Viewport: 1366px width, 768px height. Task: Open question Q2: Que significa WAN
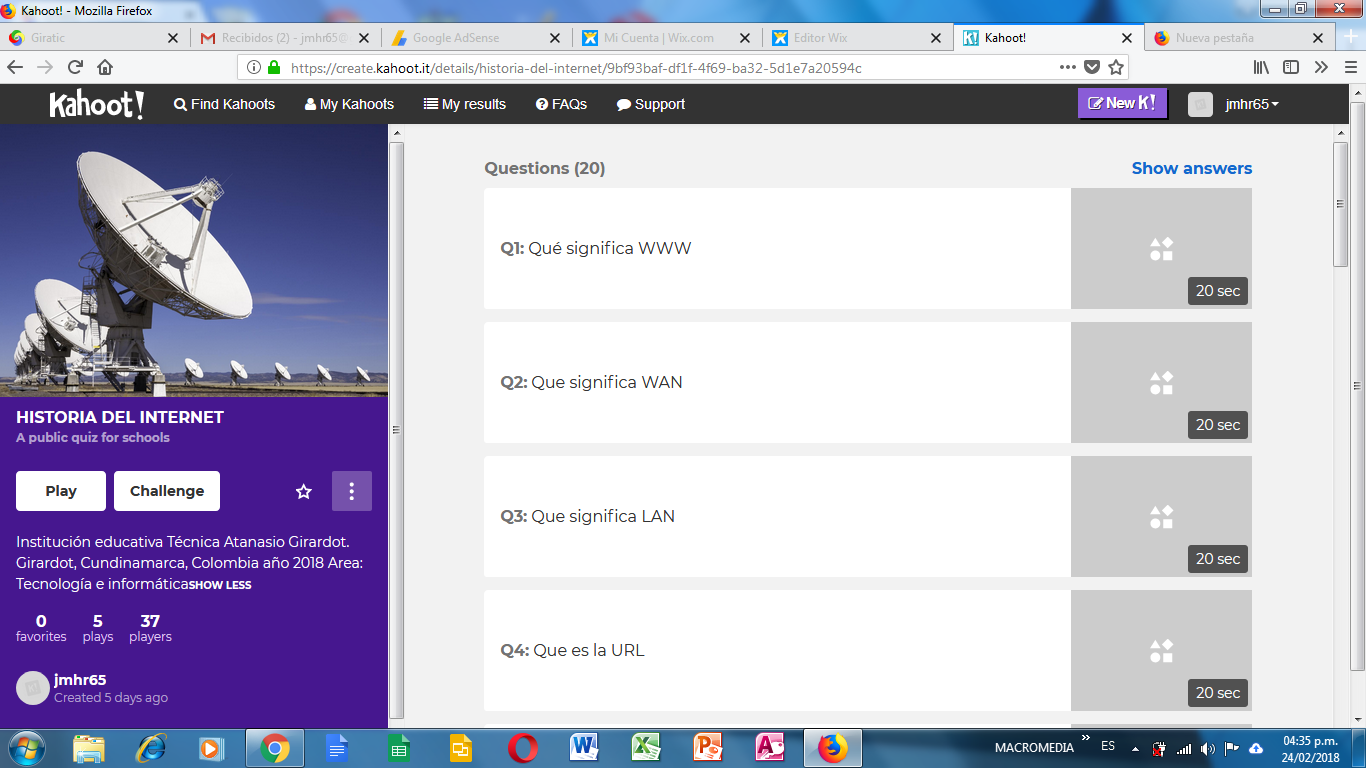pyautogui.click(x=777, y=382)
